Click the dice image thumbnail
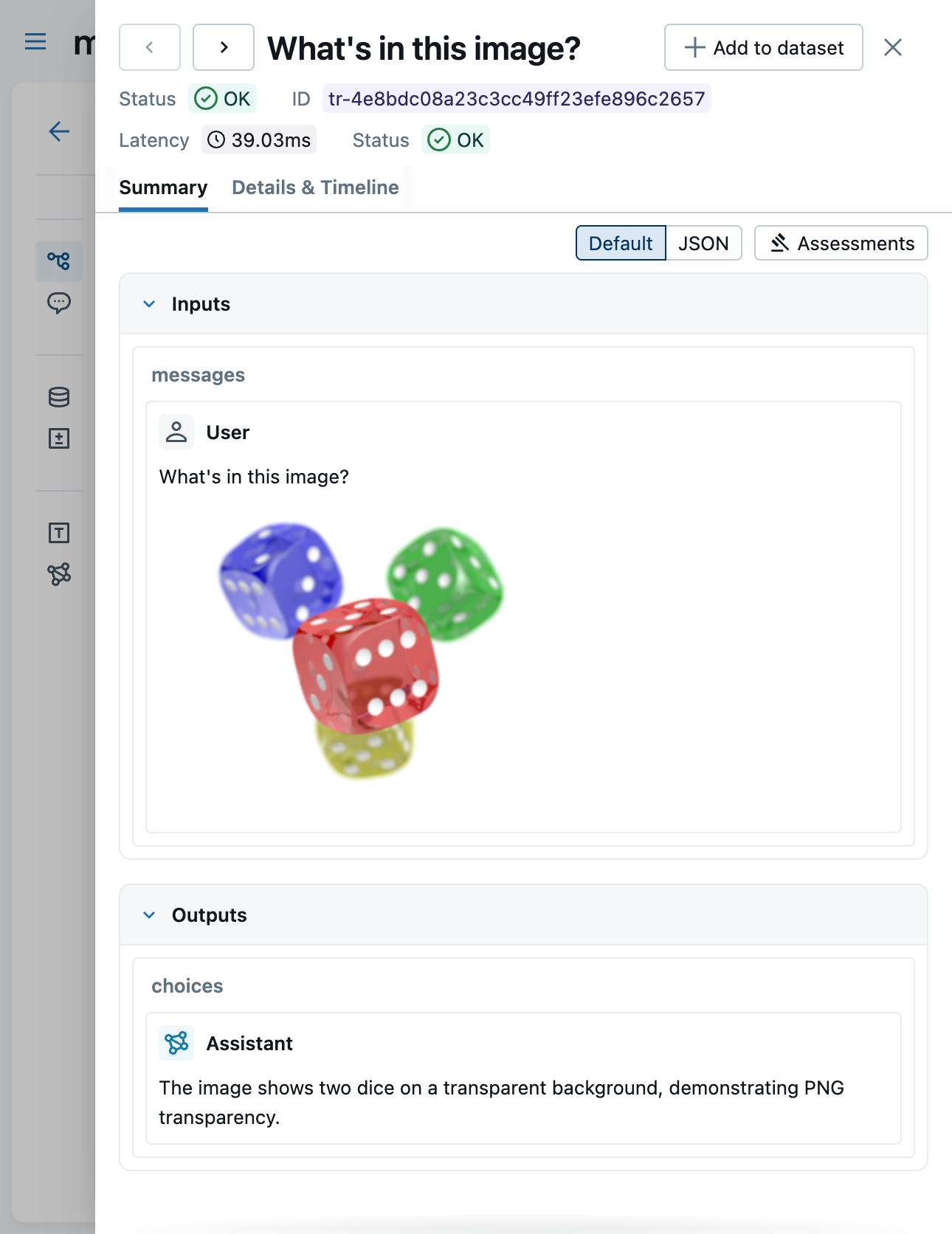Image resolution: width=952 pixels, height=1234 pixels. [x=362, y=650]
